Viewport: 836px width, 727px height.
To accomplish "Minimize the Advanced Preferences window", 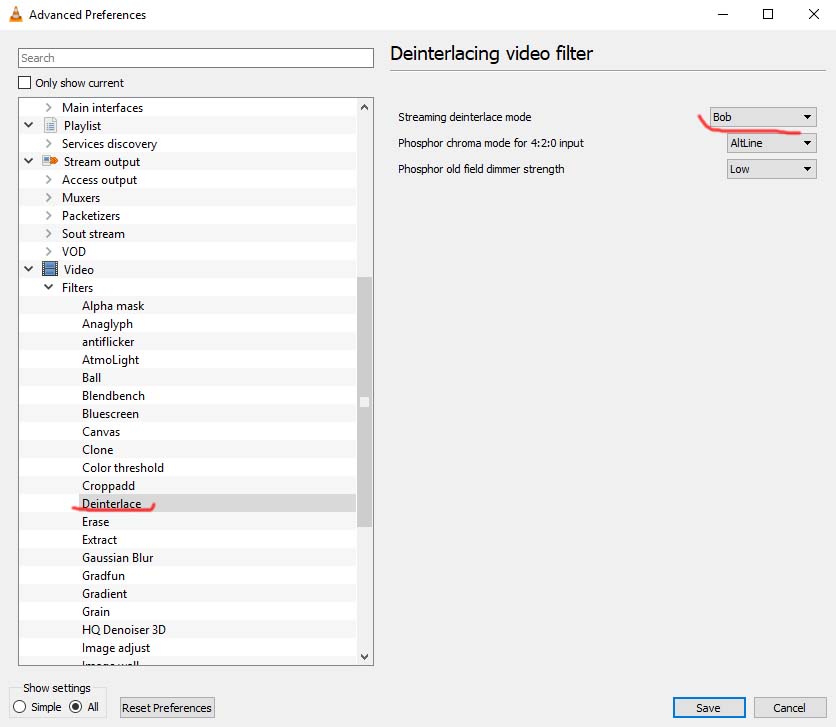I will pos(723,14).
